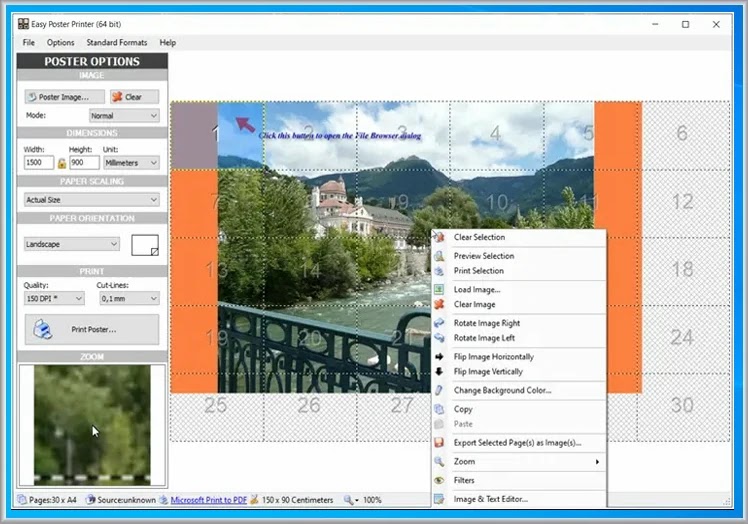Image resolution: width=748 pixels, height=524 pixels.
Task: Click the Rotate Image Right arrow icon
Action: pos(439,323)
